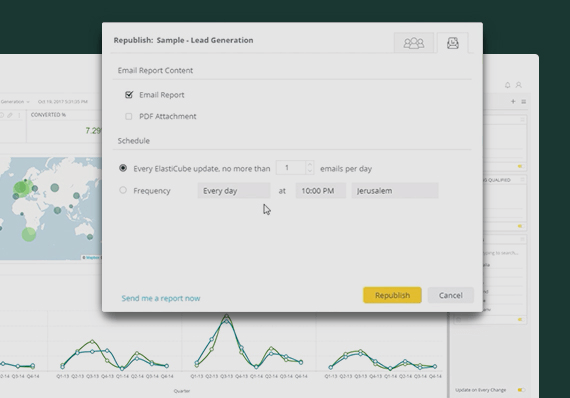Open filters panel hamburger menu icon
Screen dimensions: 570x398
(x=523, y=102)
